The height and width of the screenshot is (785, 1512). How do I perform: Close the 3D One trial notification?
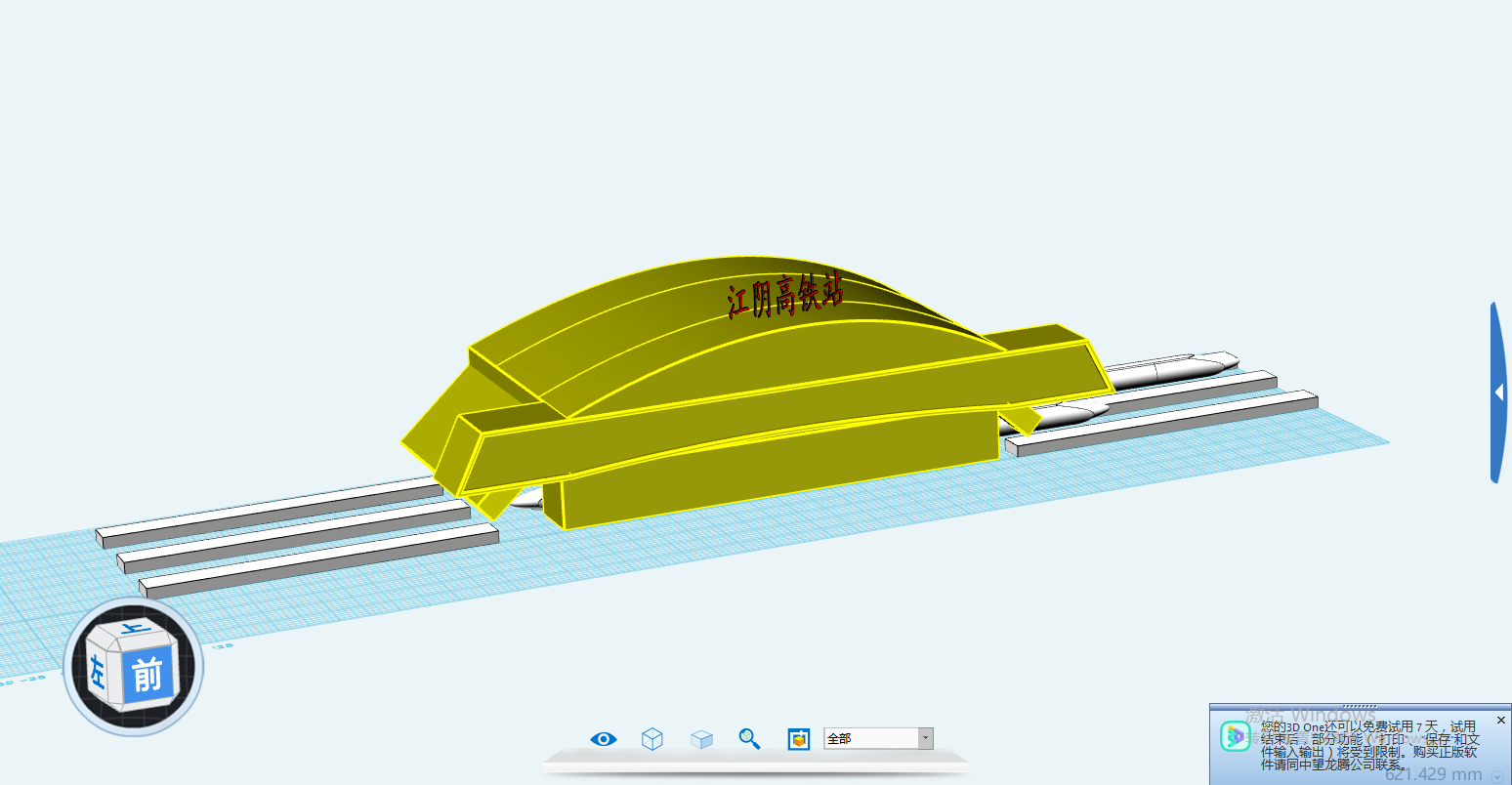(x=1501, y=721)
